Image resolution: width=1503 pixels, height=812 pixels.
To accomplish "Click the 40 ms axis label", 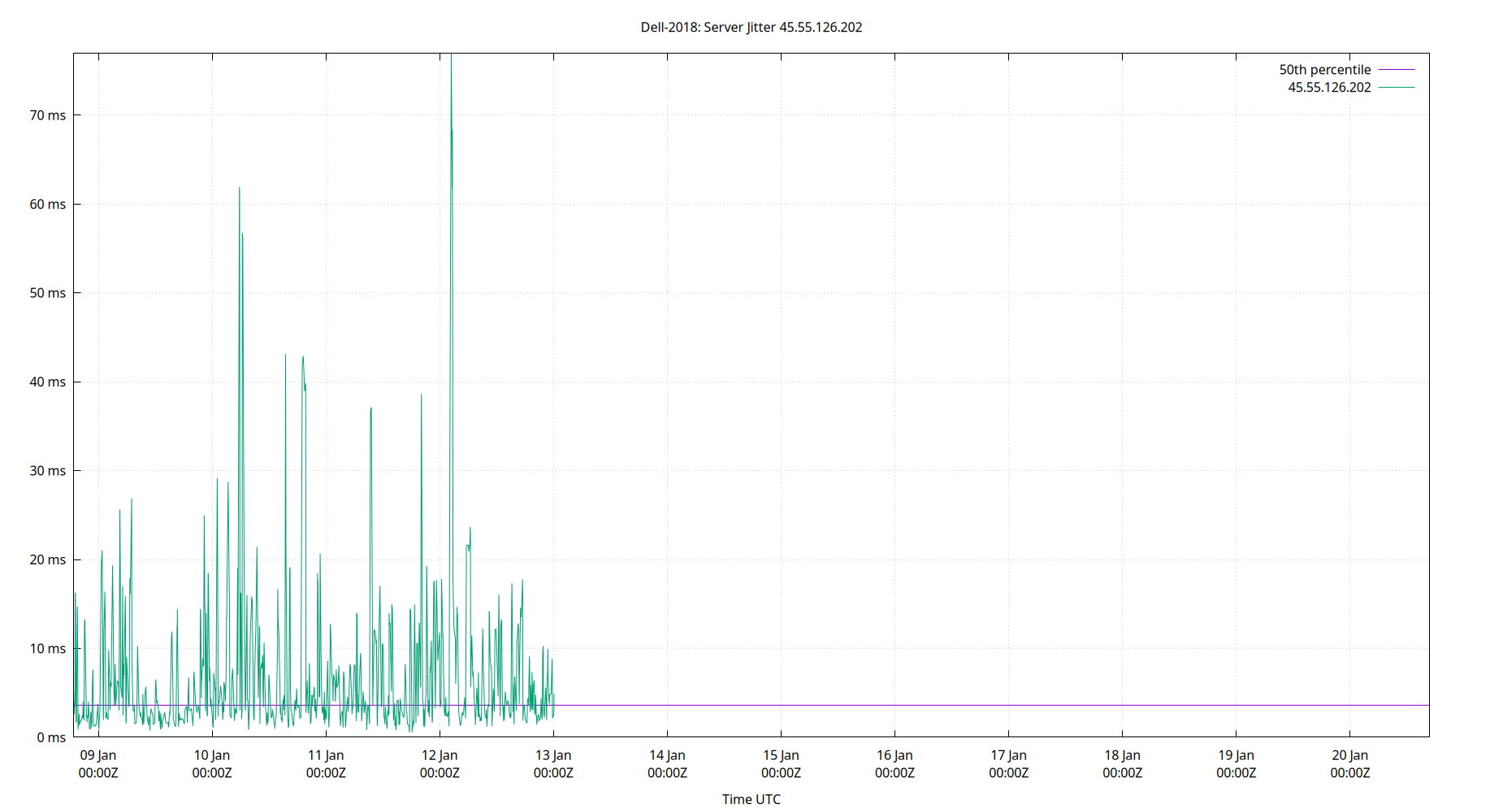I will pyautogui.click(x=47, y=382).
